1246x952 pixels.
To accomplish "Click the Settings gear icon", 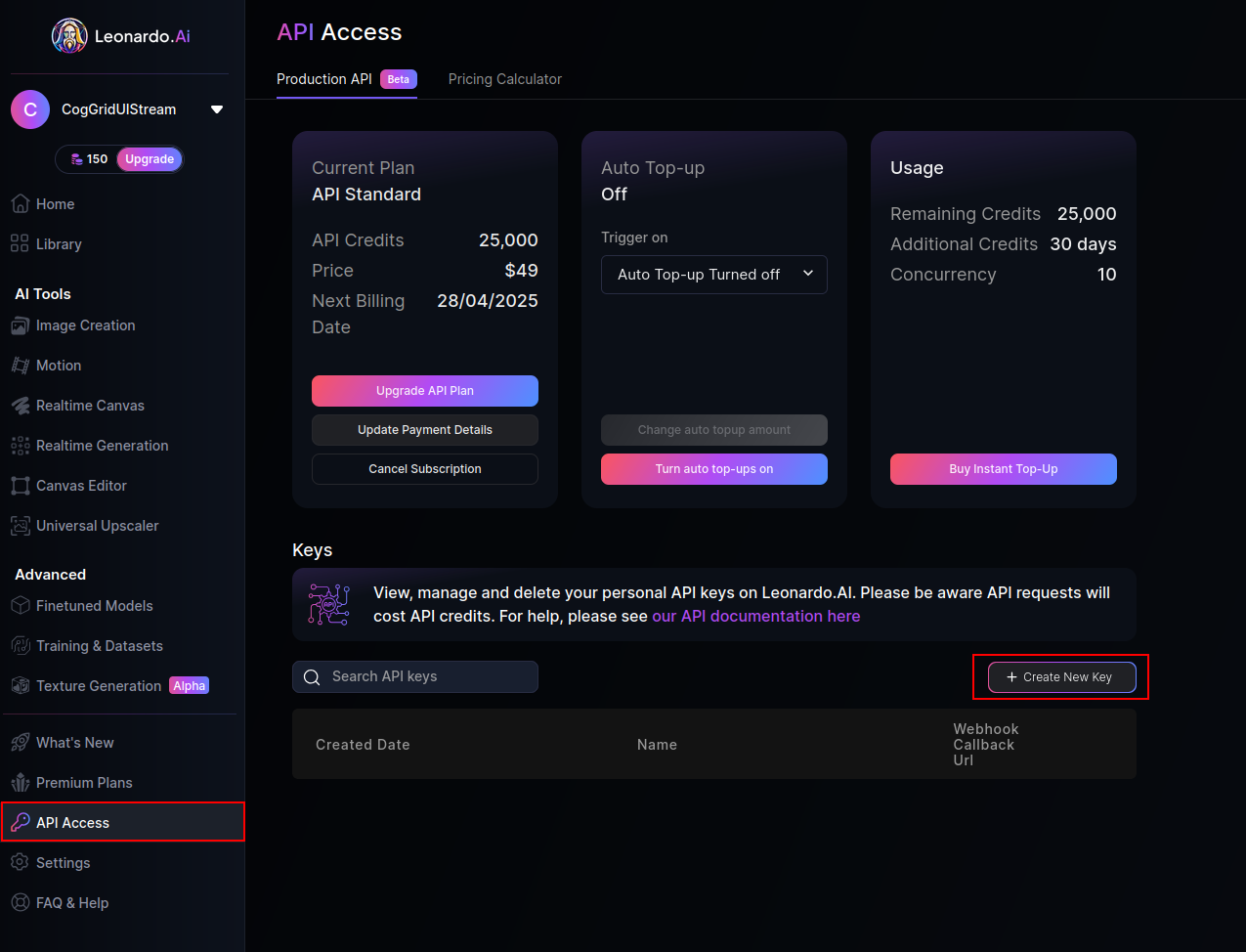I will (x=20, y=863).
